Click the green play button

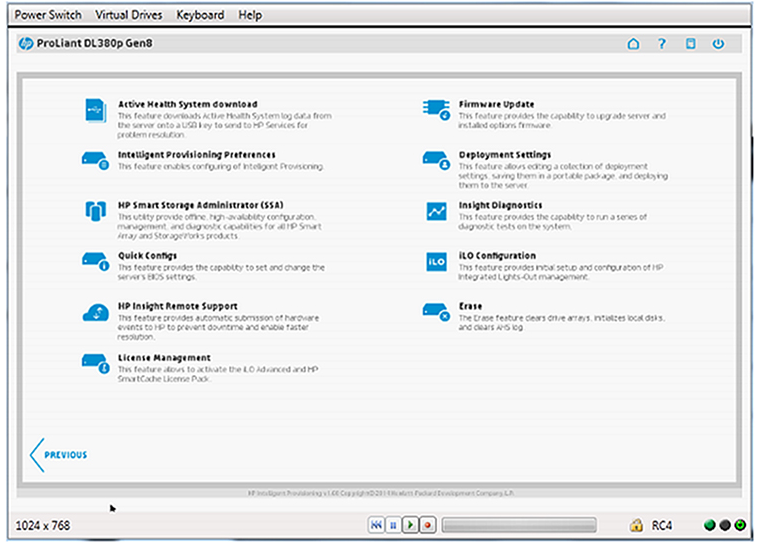pyautogui.click(x=410, y=525)
